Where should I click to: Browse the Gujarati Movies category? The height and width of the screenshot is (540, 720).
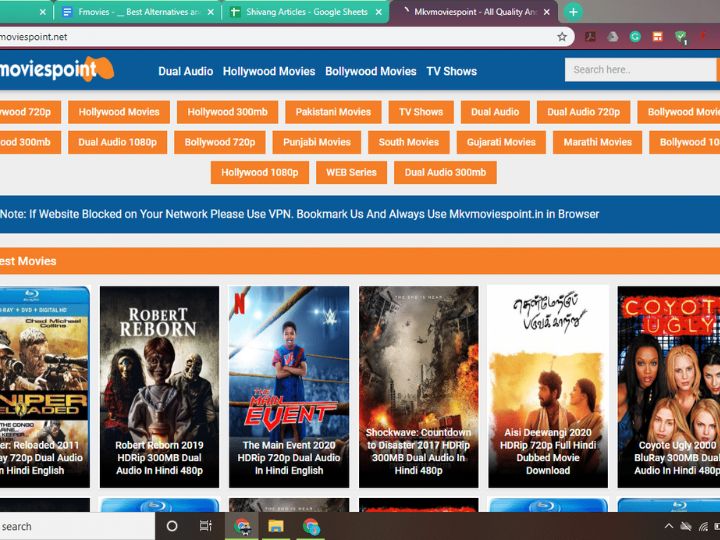click(501, 142)
